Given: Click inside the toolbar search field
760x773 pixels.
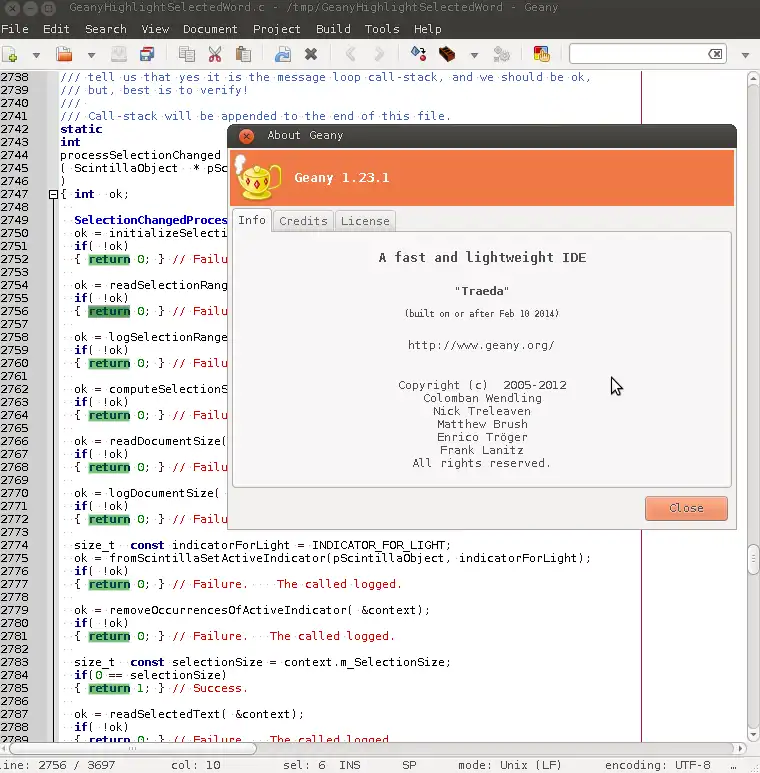Looking at the screenshot, I should pos(640,54).
